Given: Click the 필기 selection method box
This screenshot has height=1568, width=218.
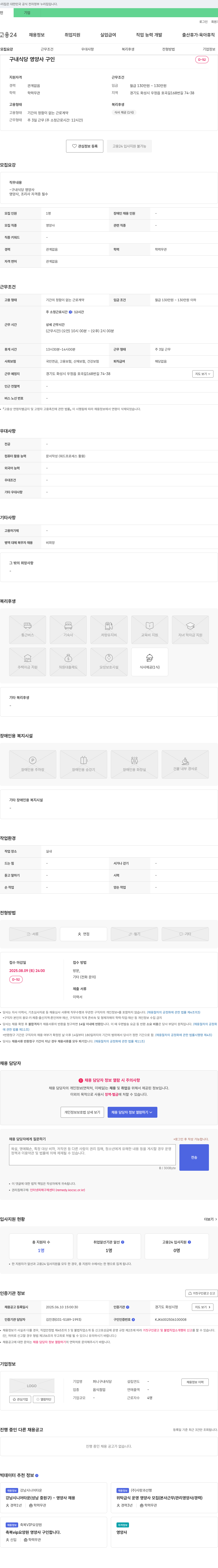Looking at the screenshot, I should [134, 934].
